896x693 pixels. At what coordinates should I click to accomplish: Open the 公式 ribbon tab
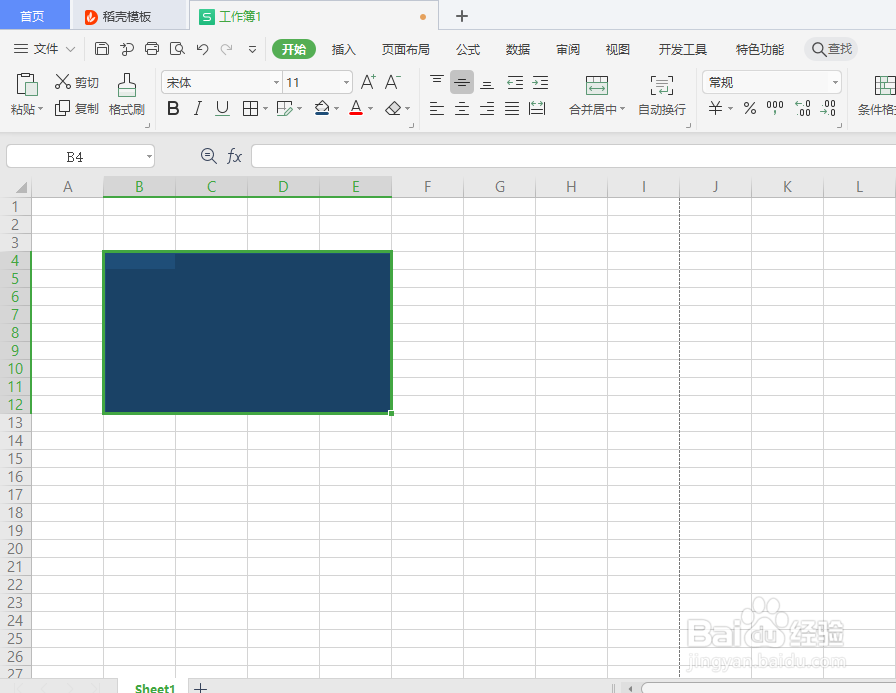(468, 50)
